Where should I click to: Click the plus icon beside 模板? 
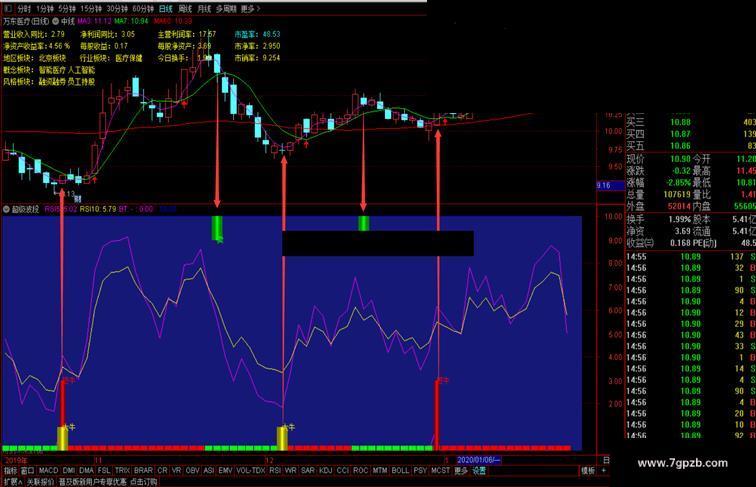coord(604,471)
